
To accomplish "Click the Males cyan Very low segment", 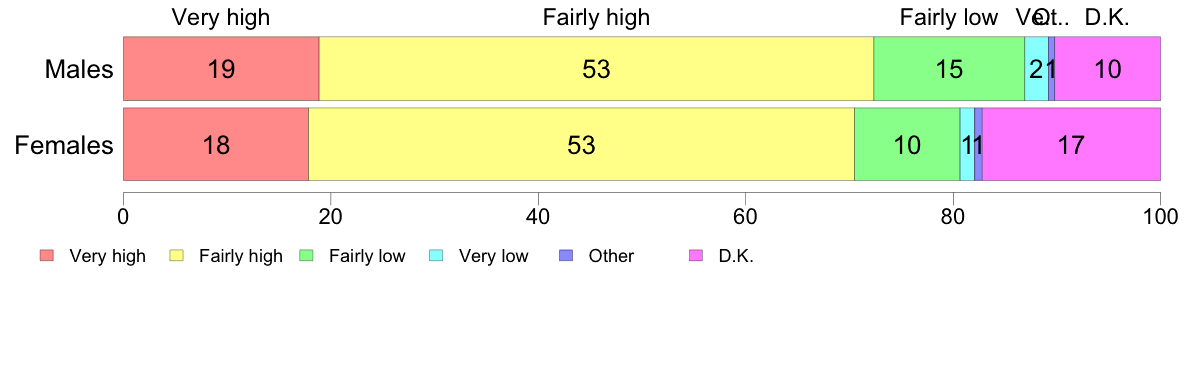I will click(1036, 68).
